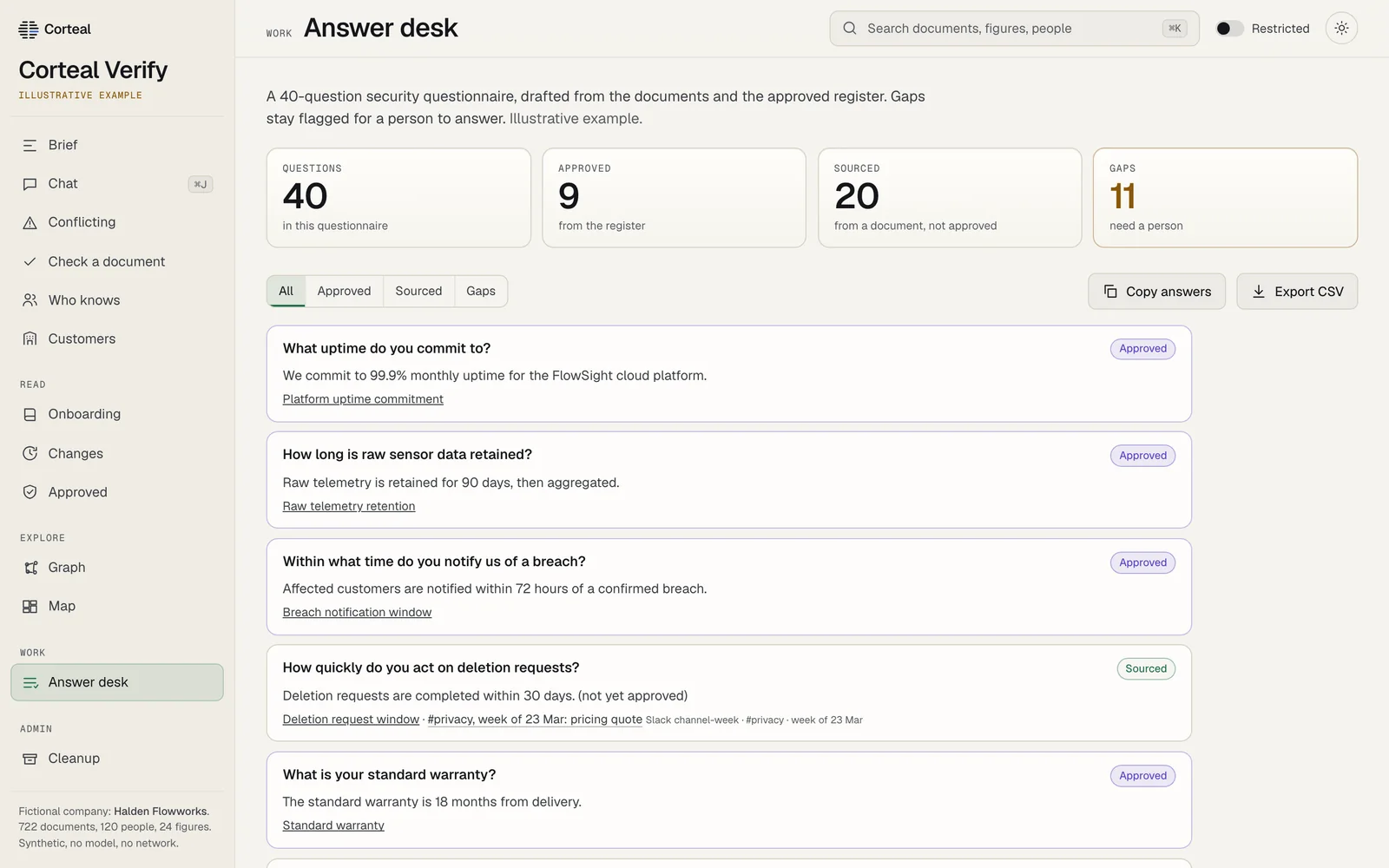Click Approved badge on standard warranty question
Image resolution: width=1389 pixels, height=868 pixels.
tap(1142, 776)
